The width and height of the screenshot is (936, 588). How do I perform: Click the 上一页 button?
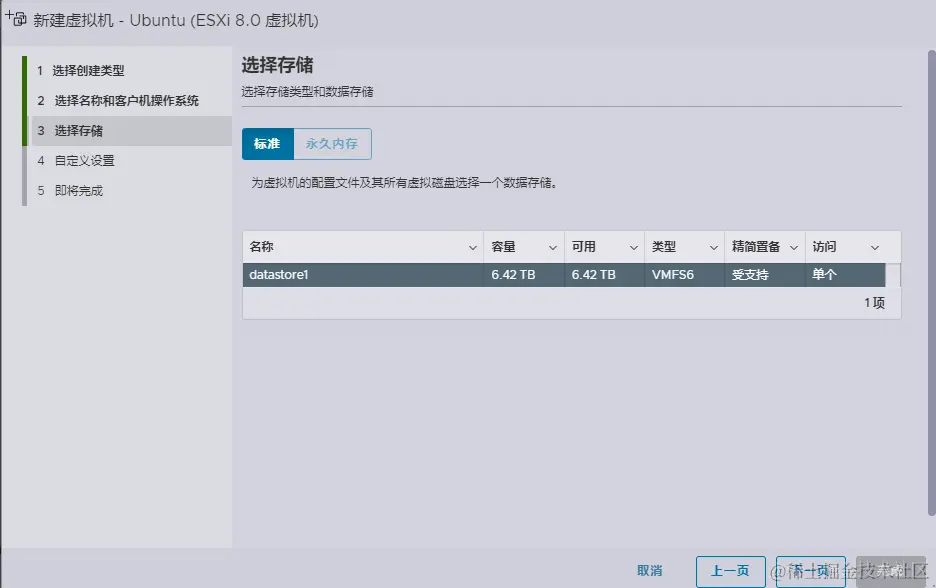730,571
